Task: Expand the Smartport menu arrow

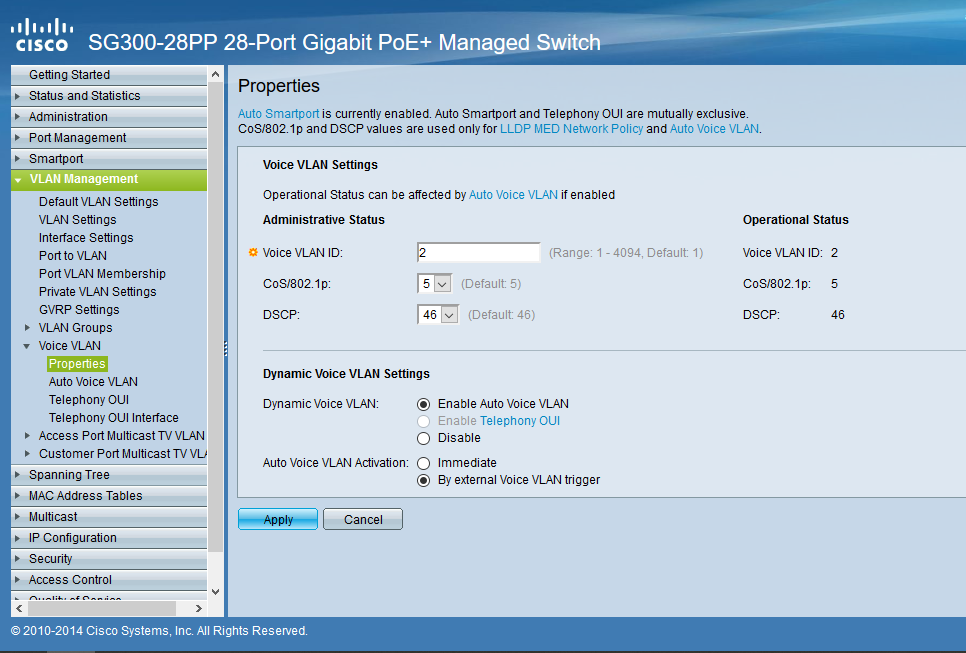Action: [17, 159]
